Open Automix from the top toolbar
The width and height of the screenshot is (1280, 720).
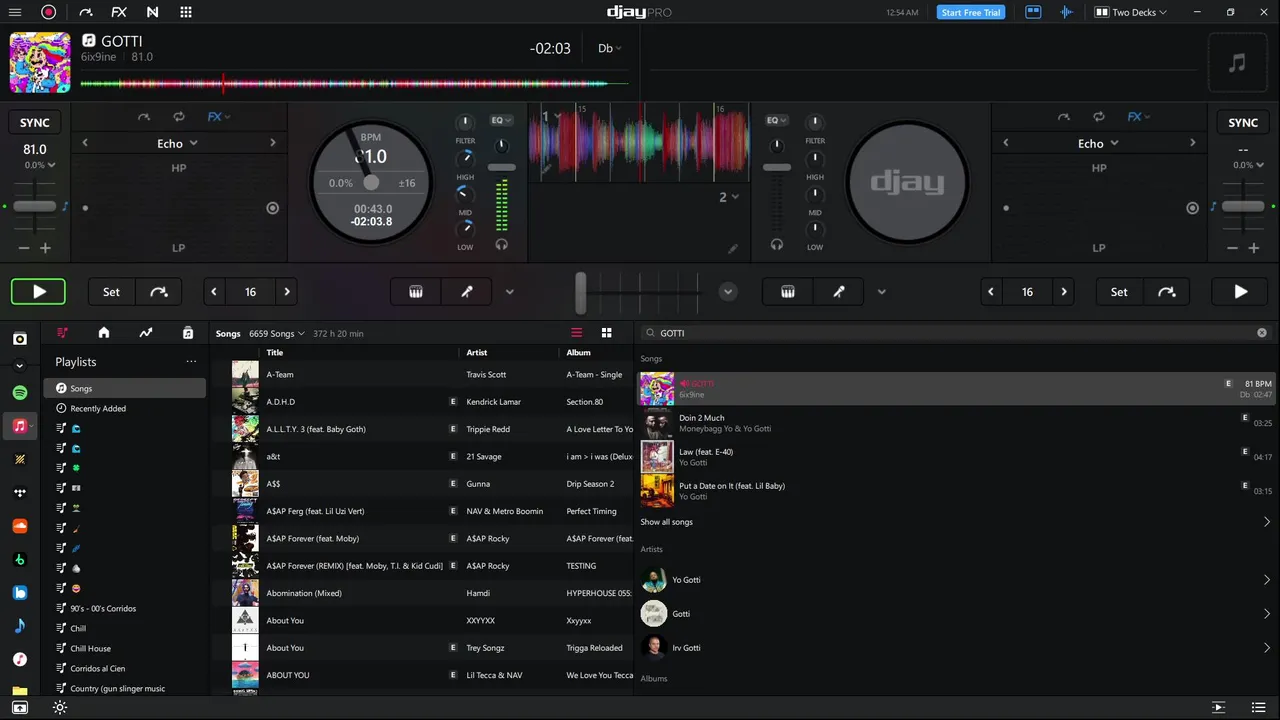tap(85, 12)
